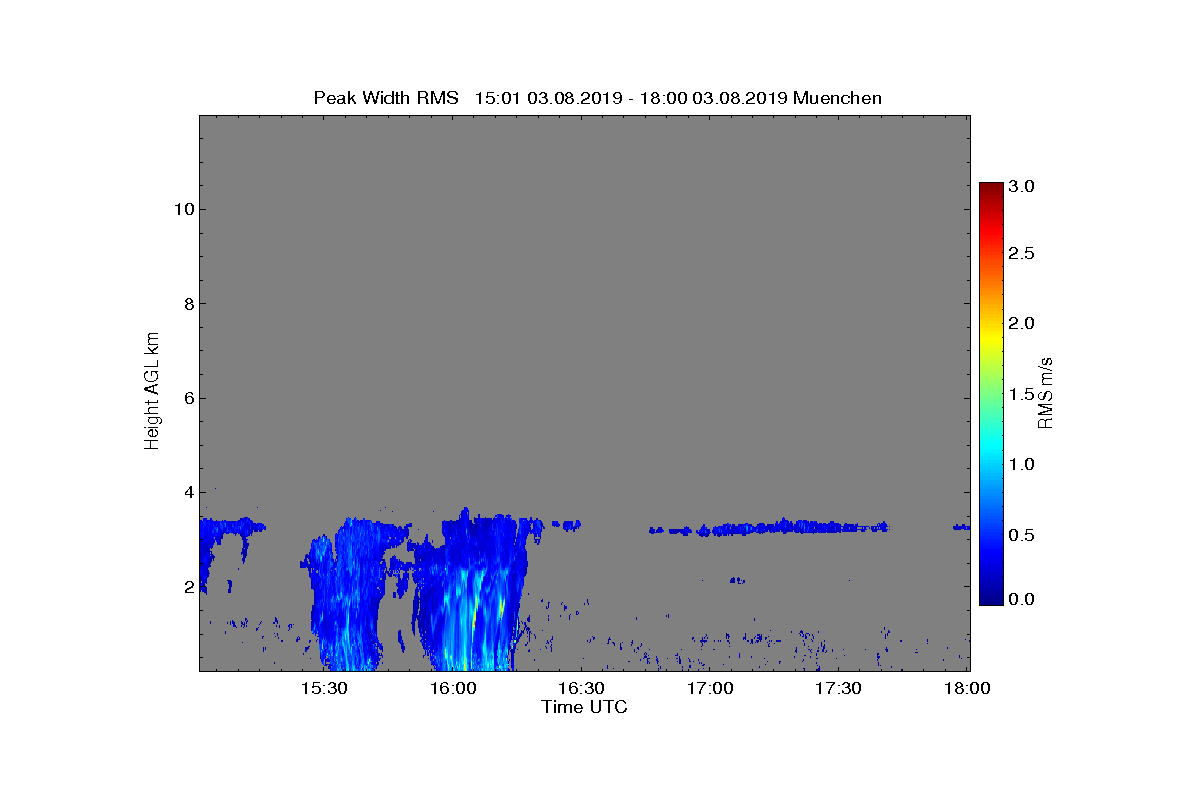Click the '16:30' time axis label
The image size is (1200, 800).
point(581,689)
